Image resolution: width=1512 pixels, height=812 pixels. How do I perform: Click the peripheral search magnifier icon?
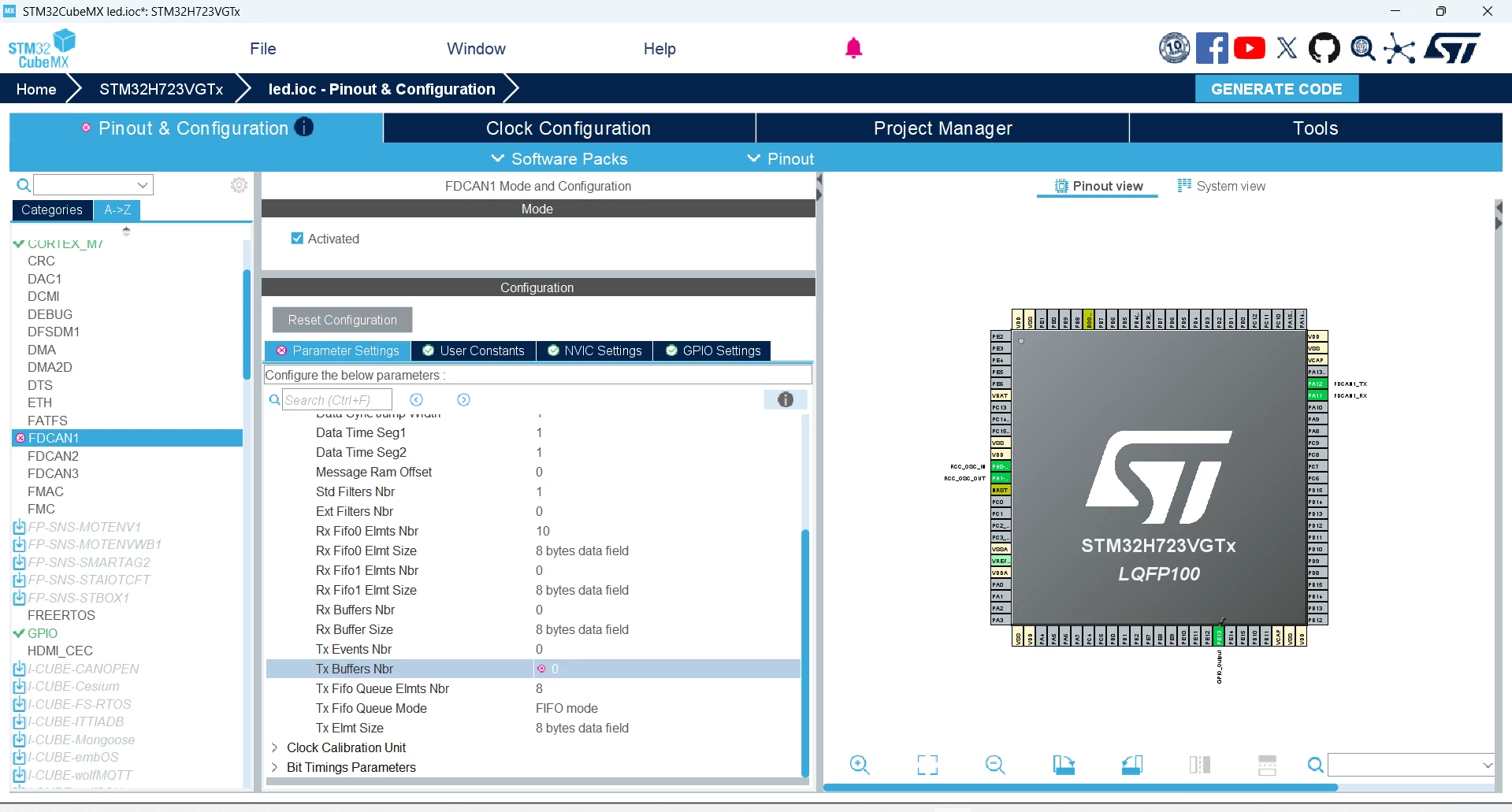coord(24,185)
